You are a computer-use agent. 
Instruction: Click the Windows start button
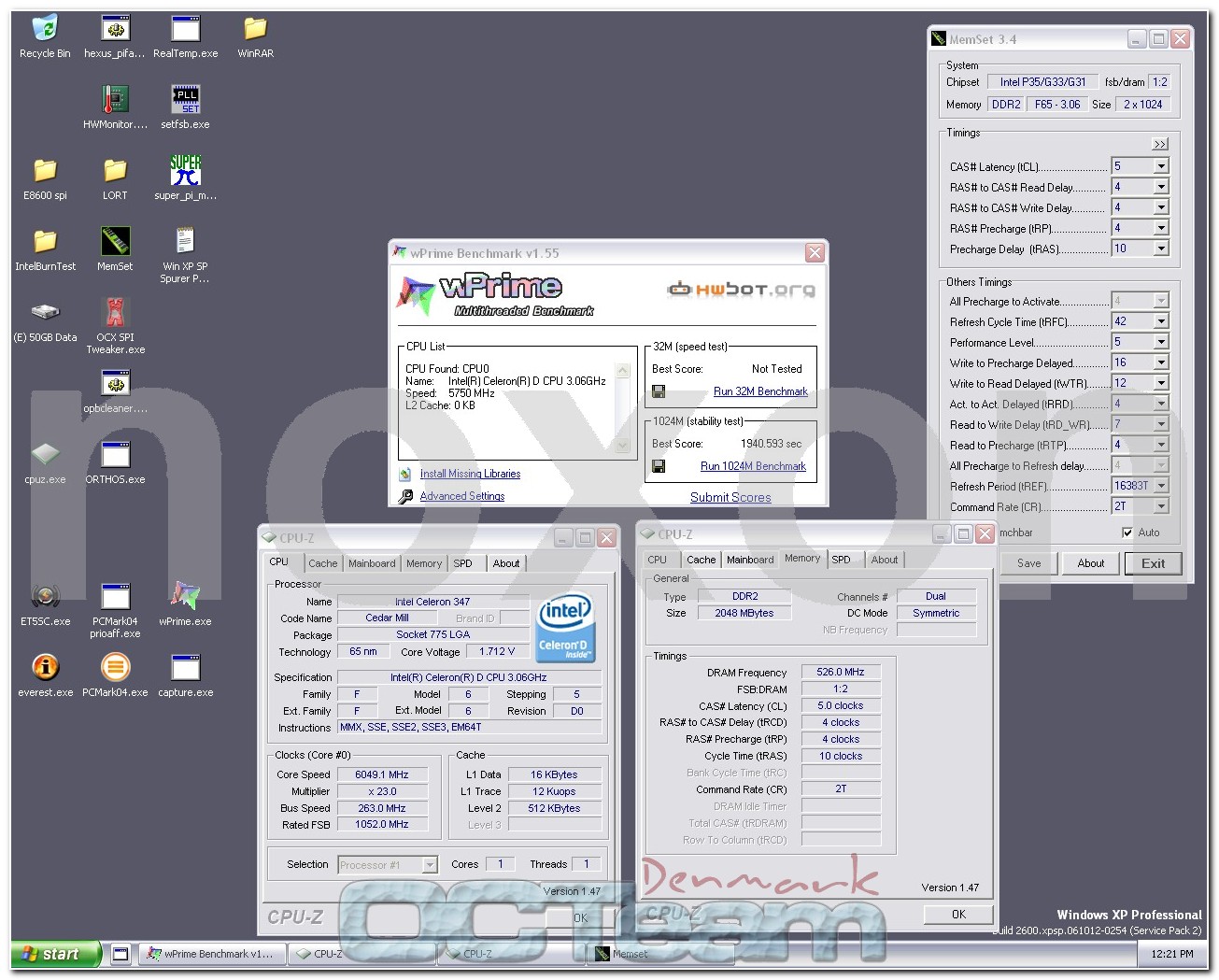point(56,954)
